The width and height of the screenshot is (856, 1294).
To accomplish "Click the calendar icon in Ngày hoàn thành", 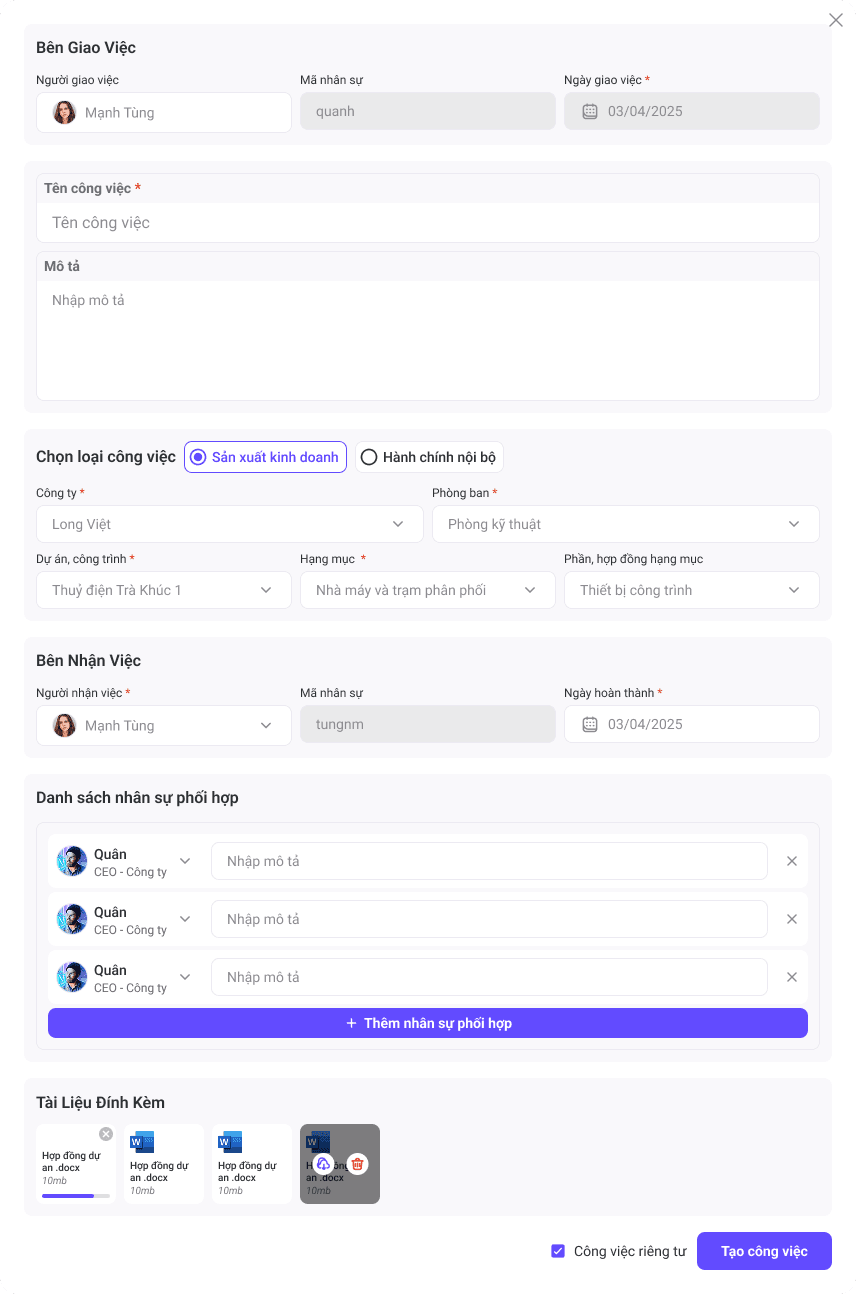I will click(590, 724).
